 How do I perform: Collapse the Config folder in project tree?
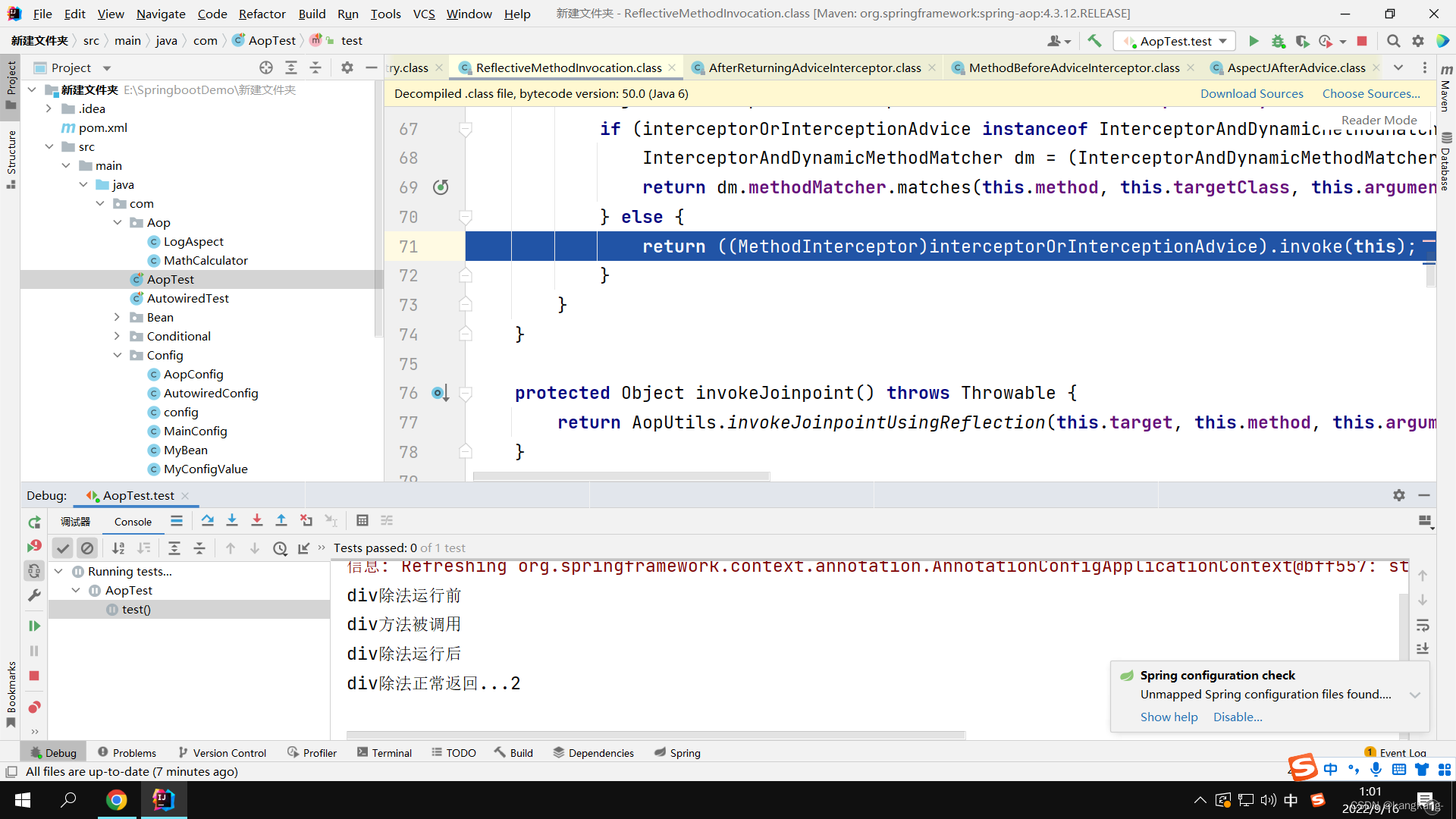coord(118,355)
